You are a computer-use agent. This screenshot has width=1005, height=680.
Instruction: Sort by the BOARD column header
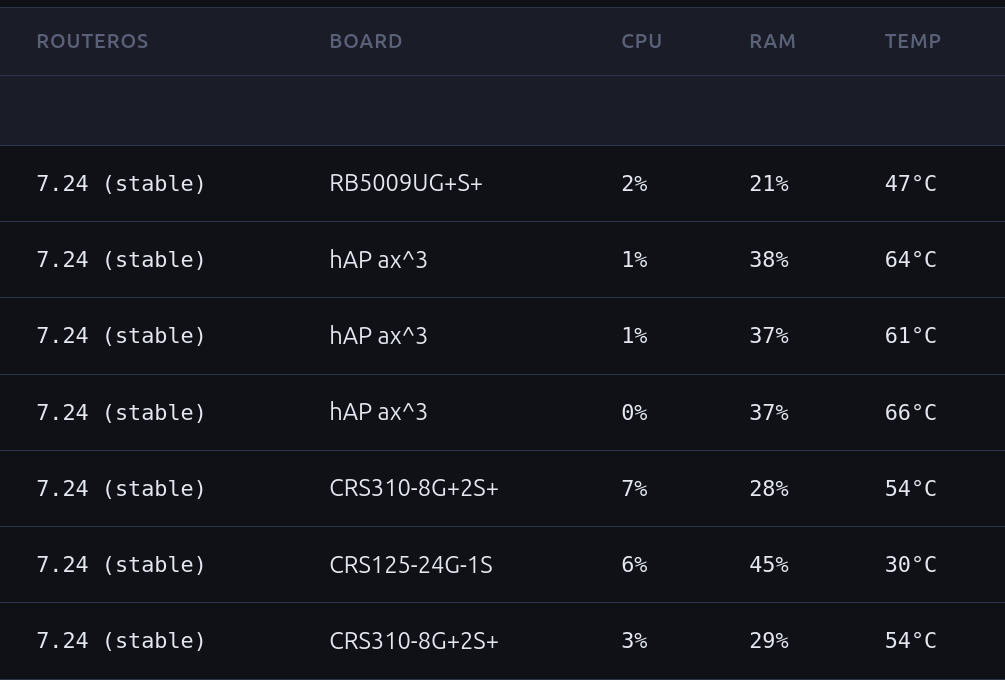366,41
